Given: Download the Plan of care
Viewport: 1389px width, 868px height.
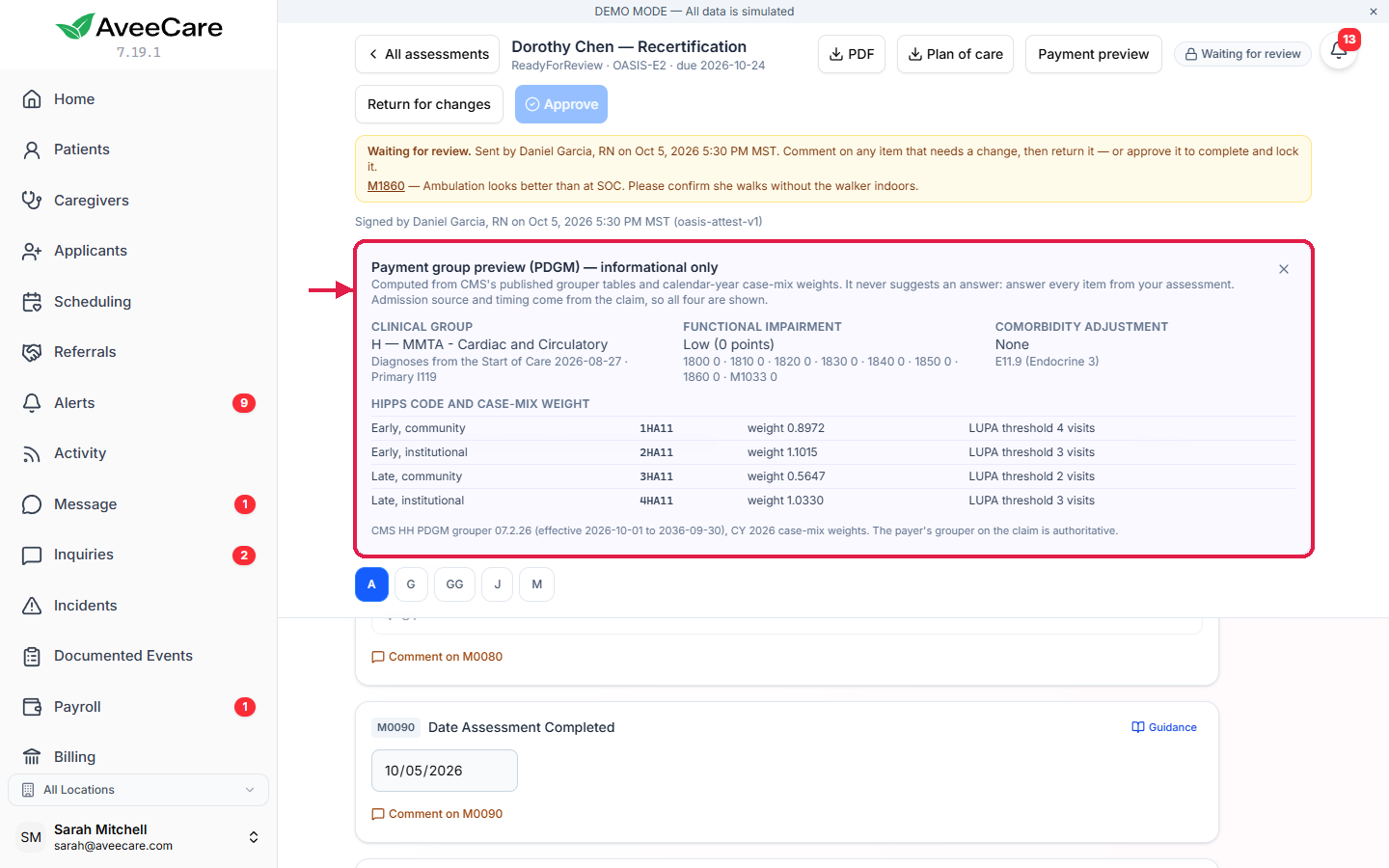Looking at the screenshot, I should pos(955,54).
